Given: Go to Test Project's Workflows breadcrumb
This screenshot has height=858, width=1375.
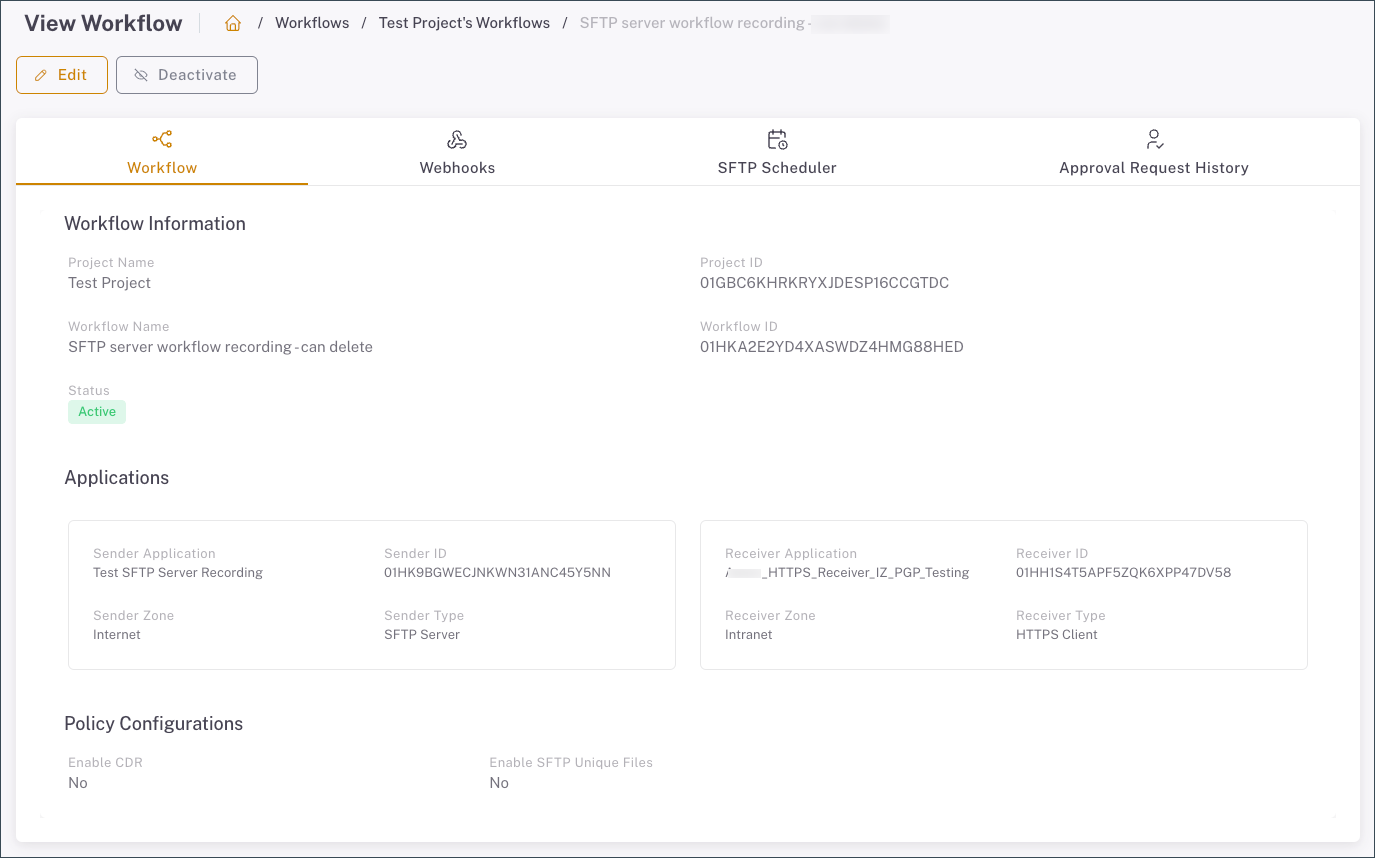Looking at the screenshot, I should (464, 23).
